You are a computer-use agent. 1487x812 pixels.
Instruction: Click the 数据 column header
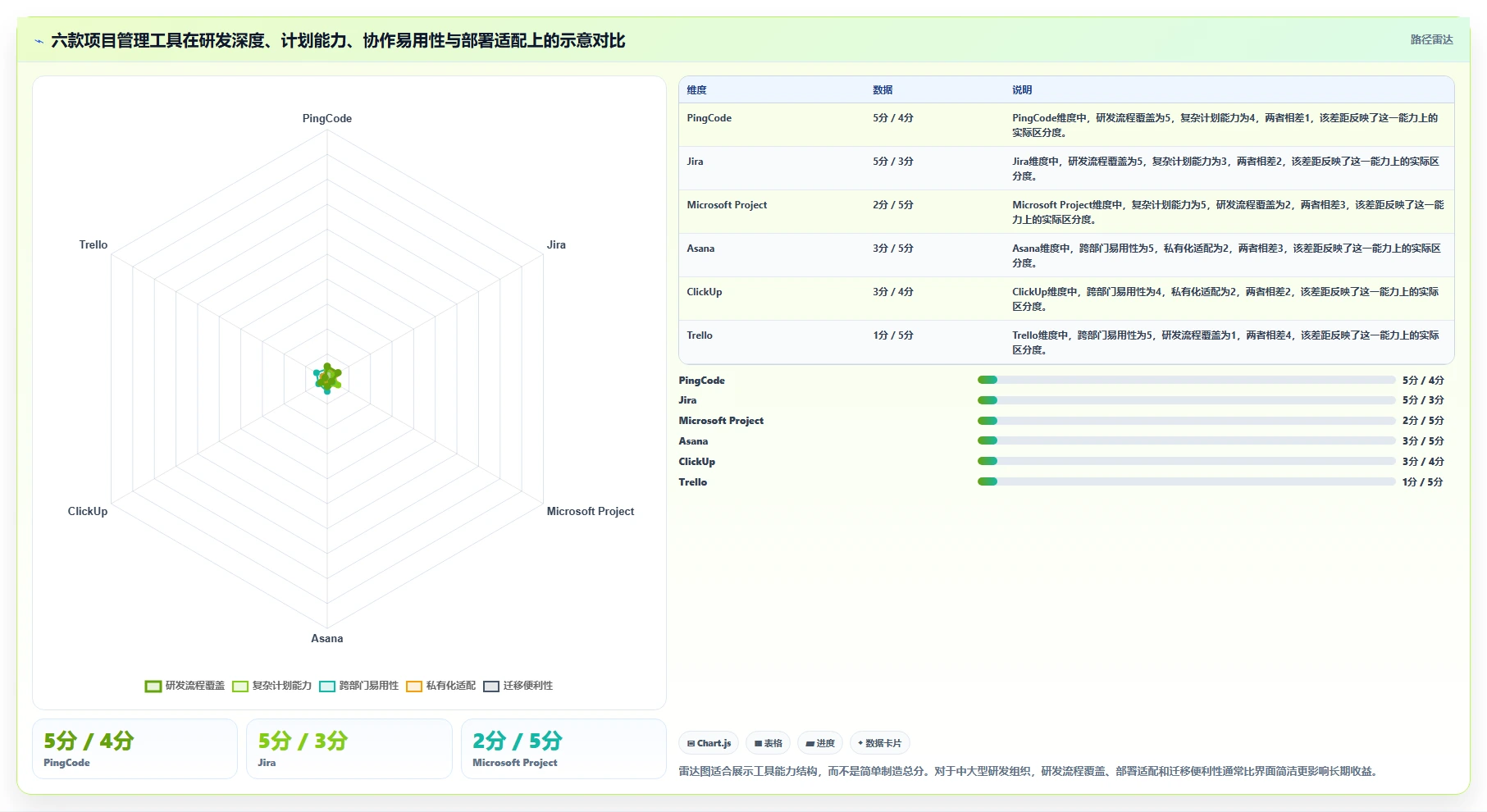click(x=883, y=90)
